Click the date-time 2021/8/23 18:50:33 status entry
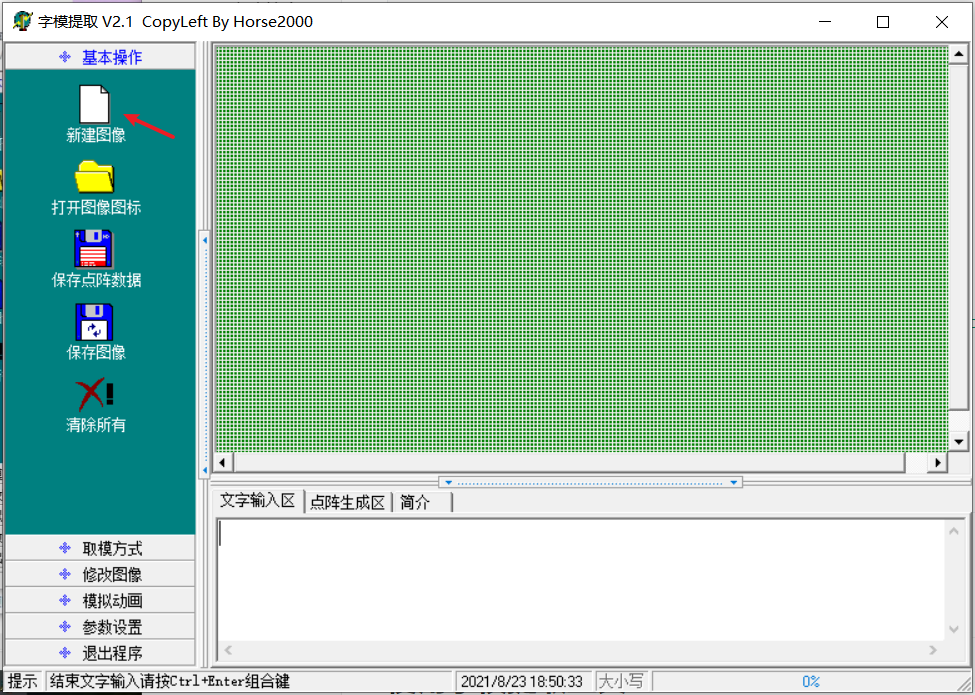 [x=522, y=681]
